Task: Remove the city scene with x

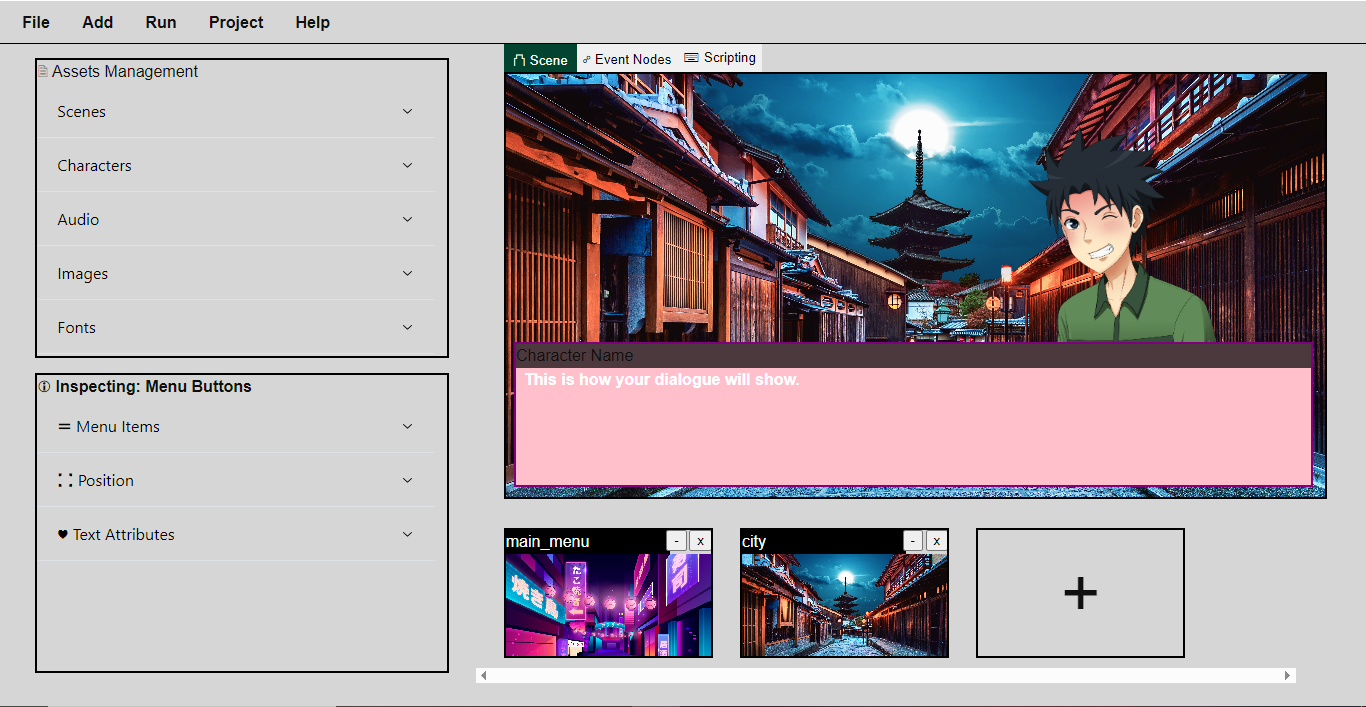Action: [x=937, y=541]
